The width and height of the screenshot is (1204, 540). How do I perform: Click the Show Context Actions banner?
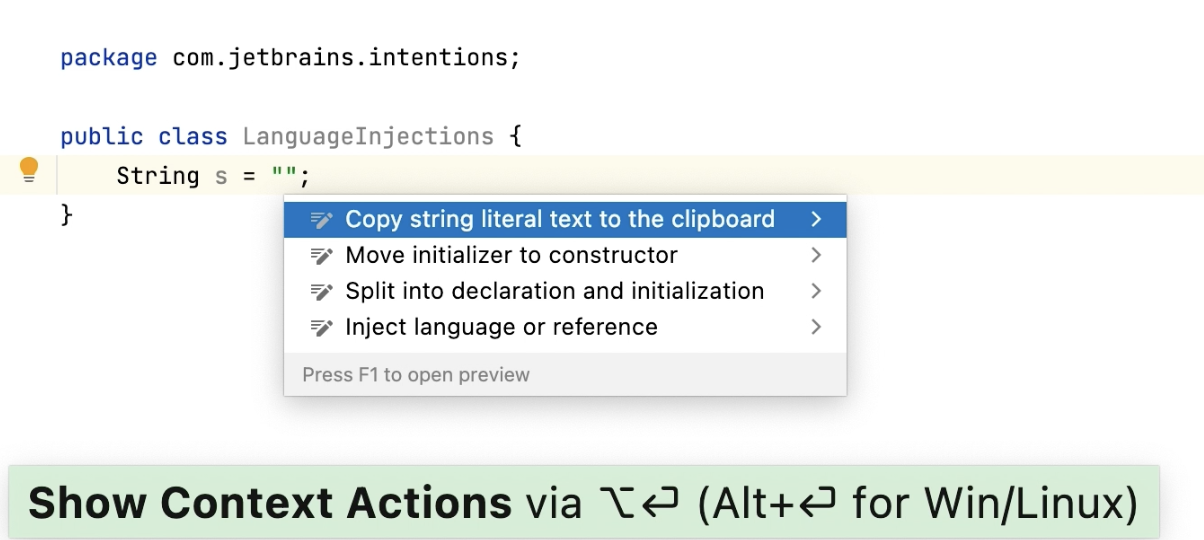pyautogui.click(x=583, y=503)
